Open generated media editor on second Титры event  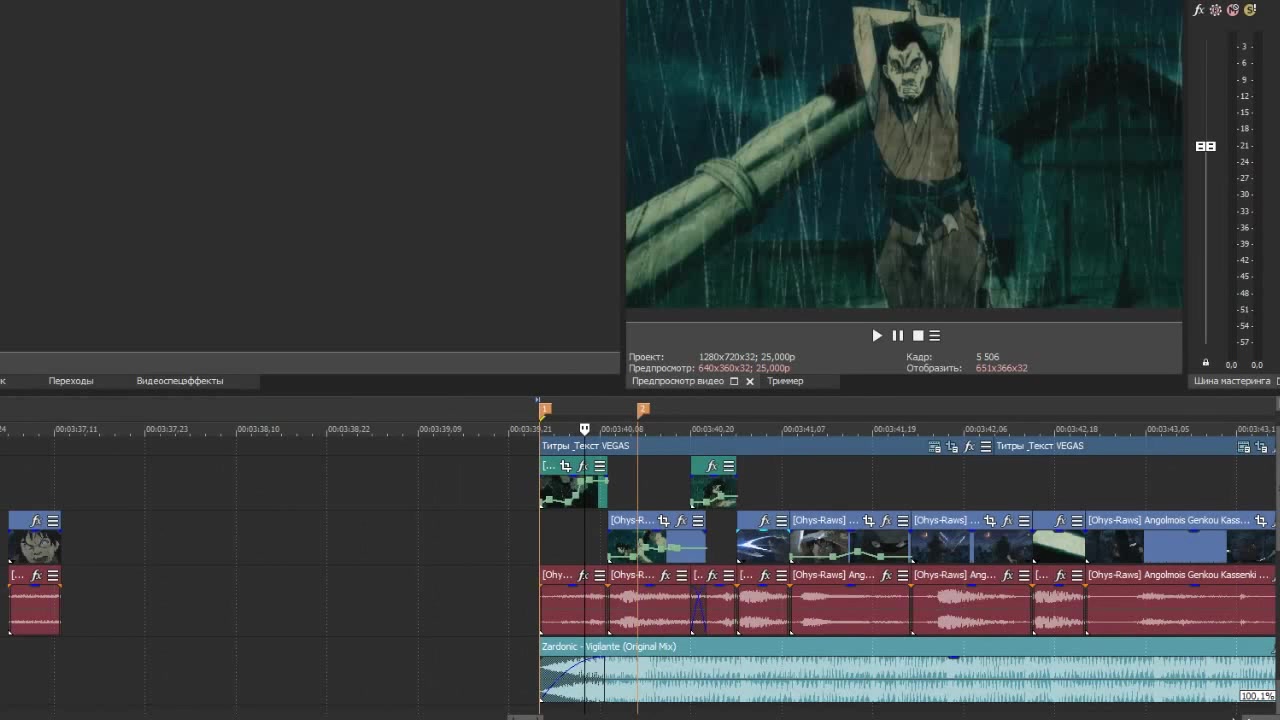[1244, 447]
